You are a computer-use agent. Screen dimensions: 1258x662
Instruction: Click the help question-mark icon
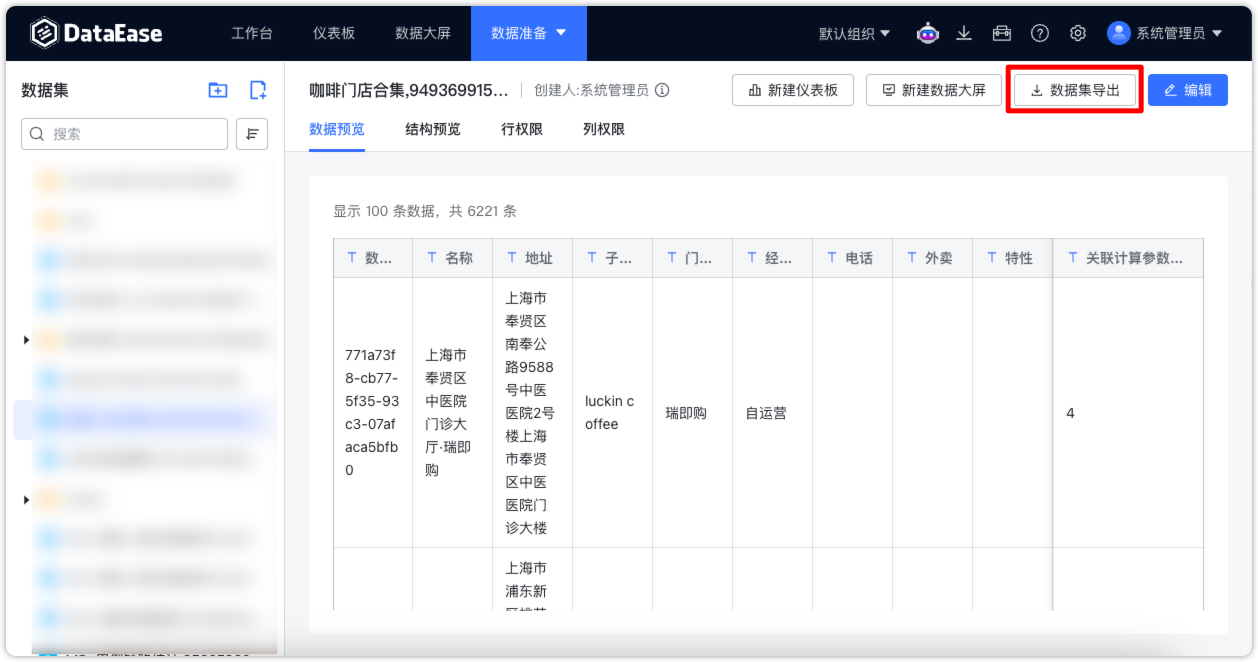1040,33
